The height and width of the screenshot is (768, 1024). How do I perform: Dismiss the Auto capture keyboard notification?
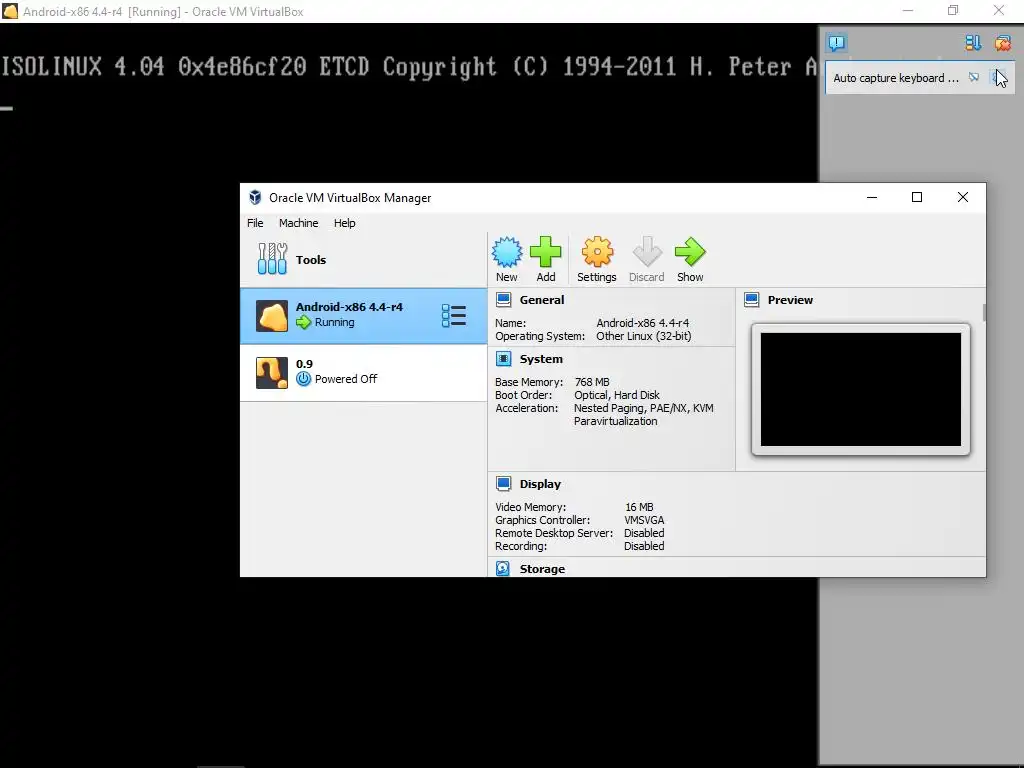[x=999, y=78]
